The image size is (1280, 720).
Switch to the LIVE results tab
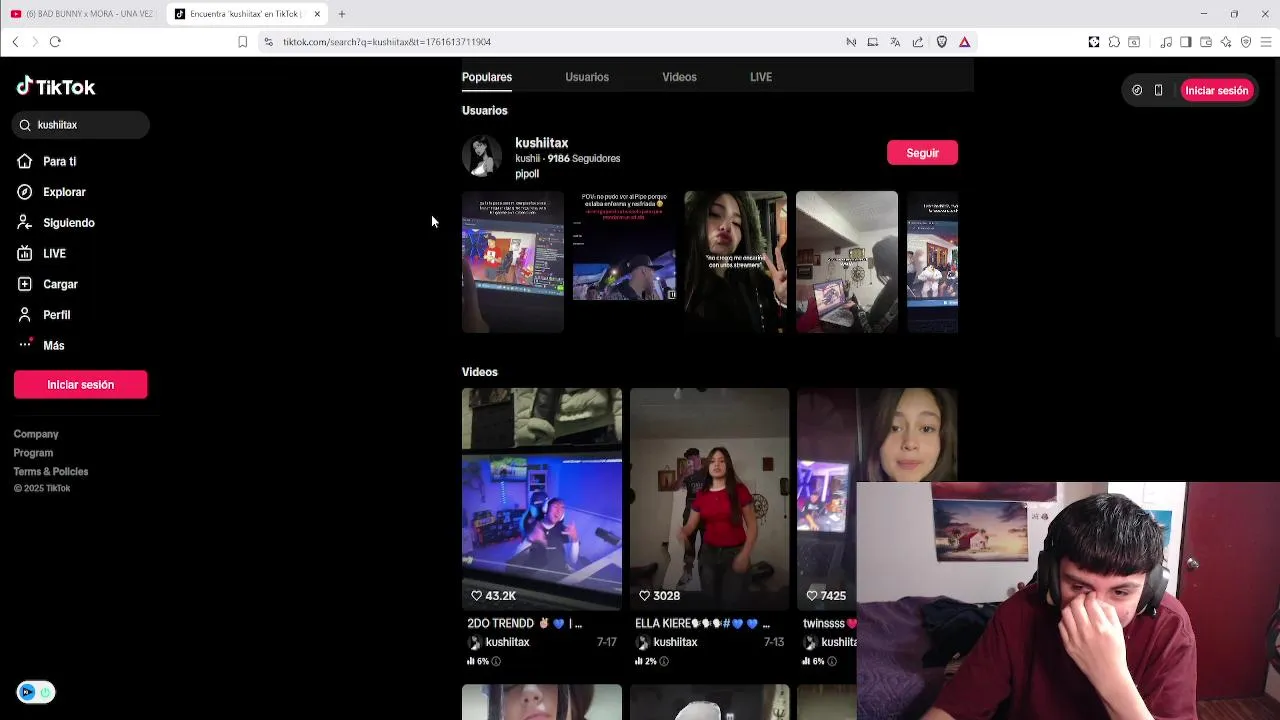pyautogui.click(x=761, y=77)
